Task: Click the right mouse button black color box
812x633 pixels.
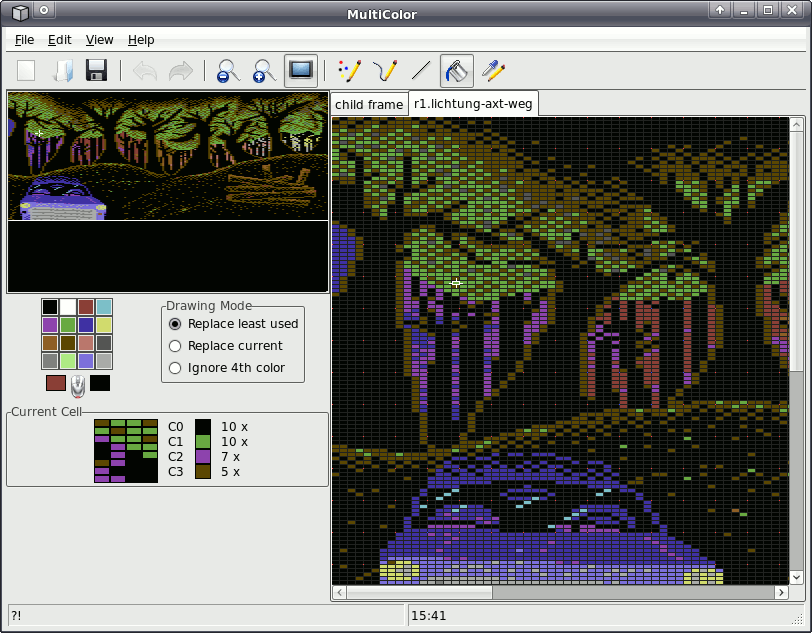Action: click(x=100, y=383)
